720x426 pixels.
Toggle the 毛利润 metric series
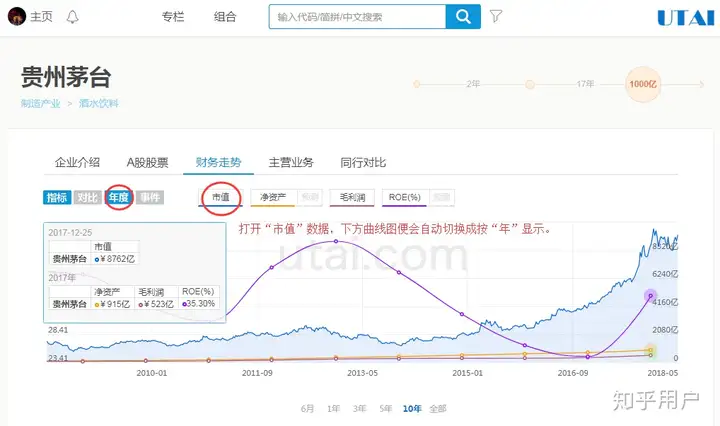[x=352, y=197]
